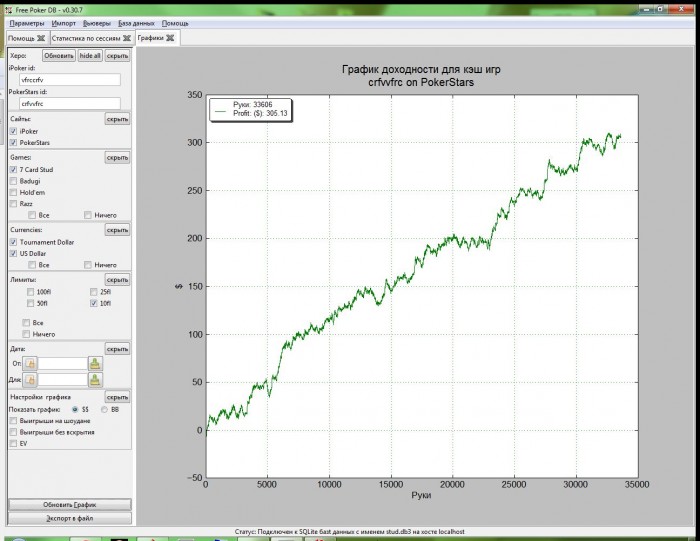Click the Для date input field

pos(62,380)
